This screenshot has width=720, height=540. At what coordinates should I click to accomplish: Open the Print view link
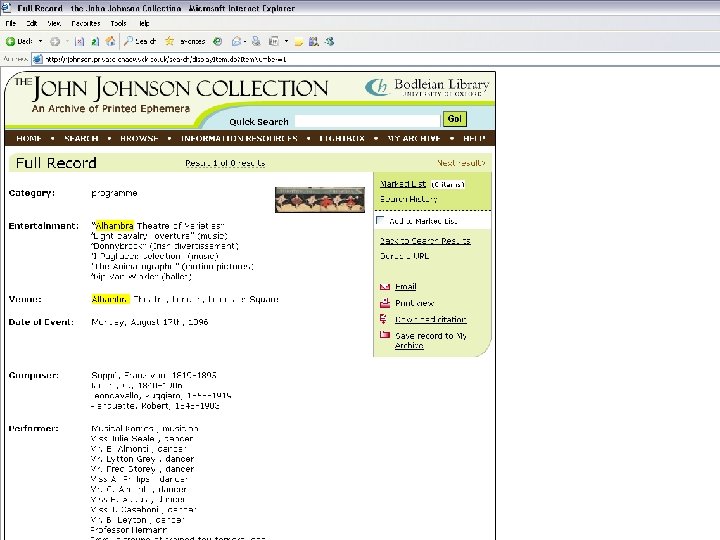coord(414,303)
